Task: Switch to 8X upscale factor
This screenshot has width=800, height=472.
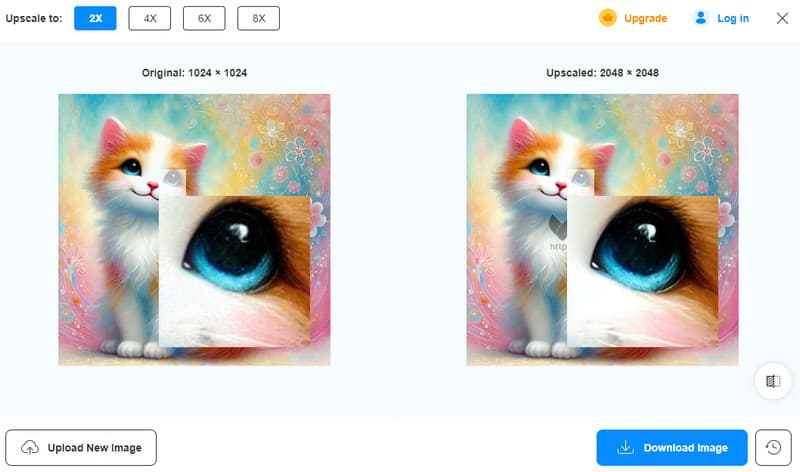Action: pyautogui.click(x=259, y=18)
